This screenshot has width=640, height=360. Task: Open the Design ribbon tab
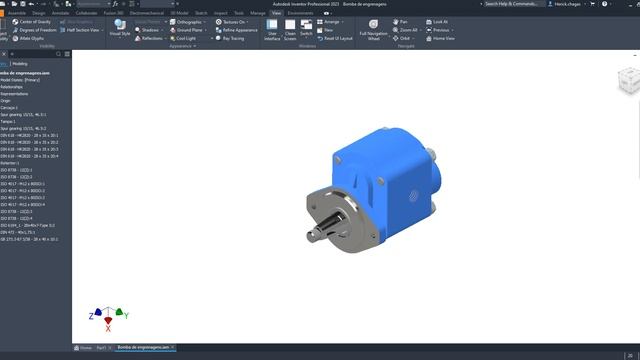39,13
